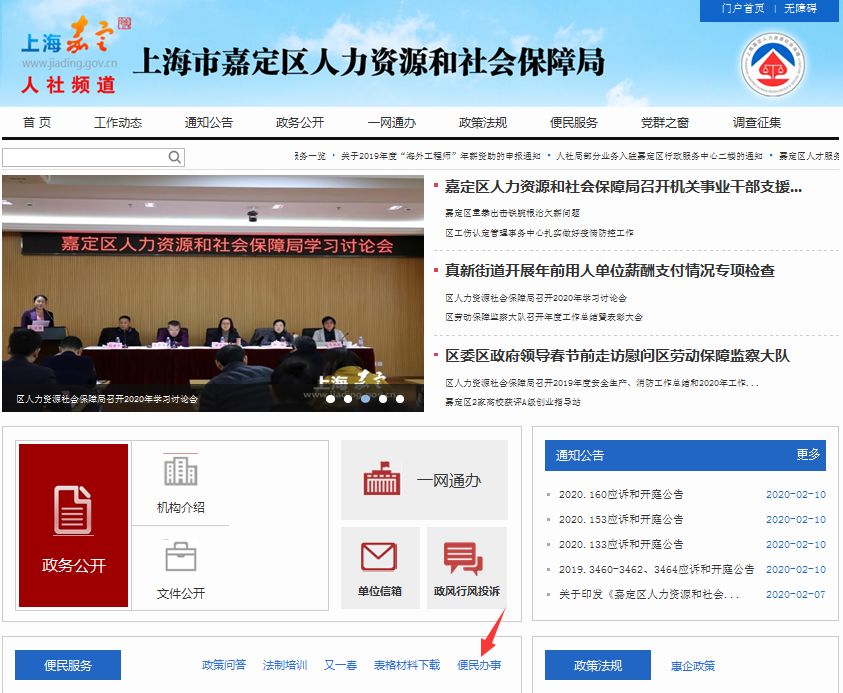The height and width of the screenshot is (693, 843).
Task: Open news 区人力资源社会保障局召开2020年学习讨论会
Action: click(x=535, y=298)
